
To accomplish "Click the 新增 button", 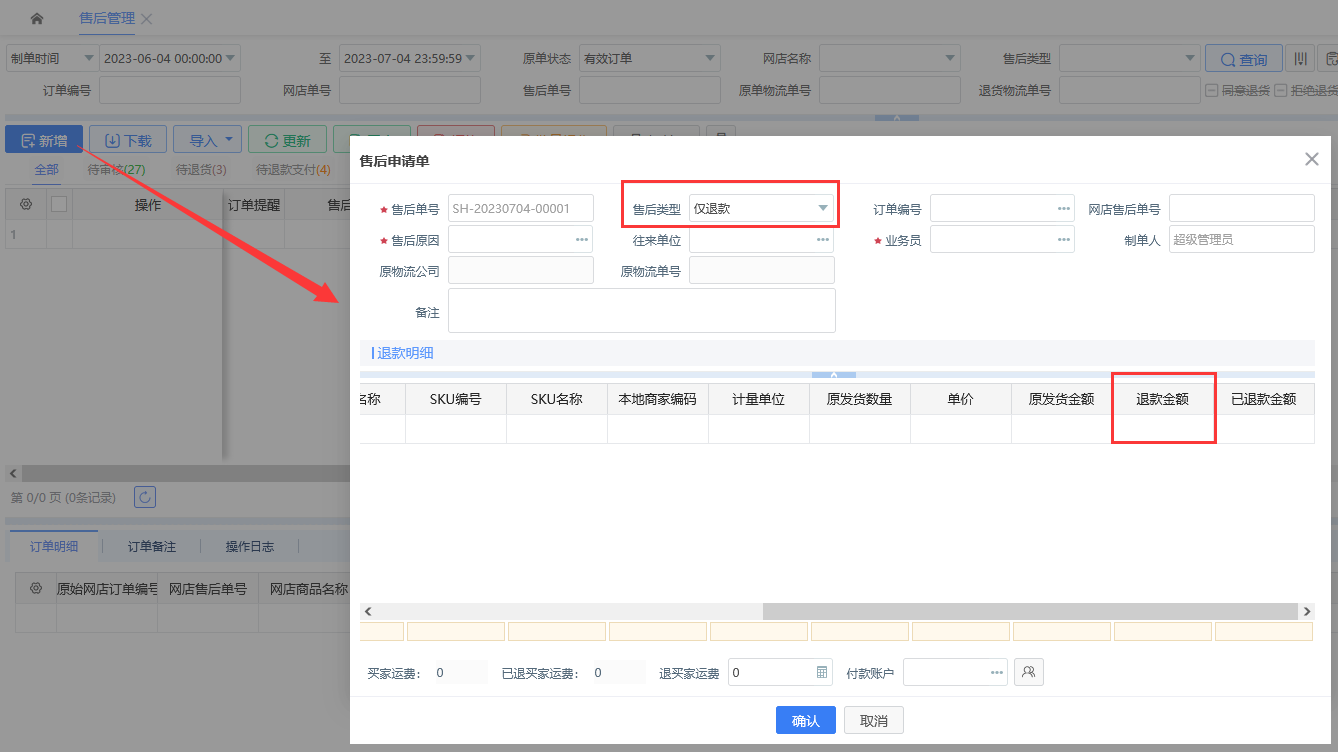I will pos(44,140).
